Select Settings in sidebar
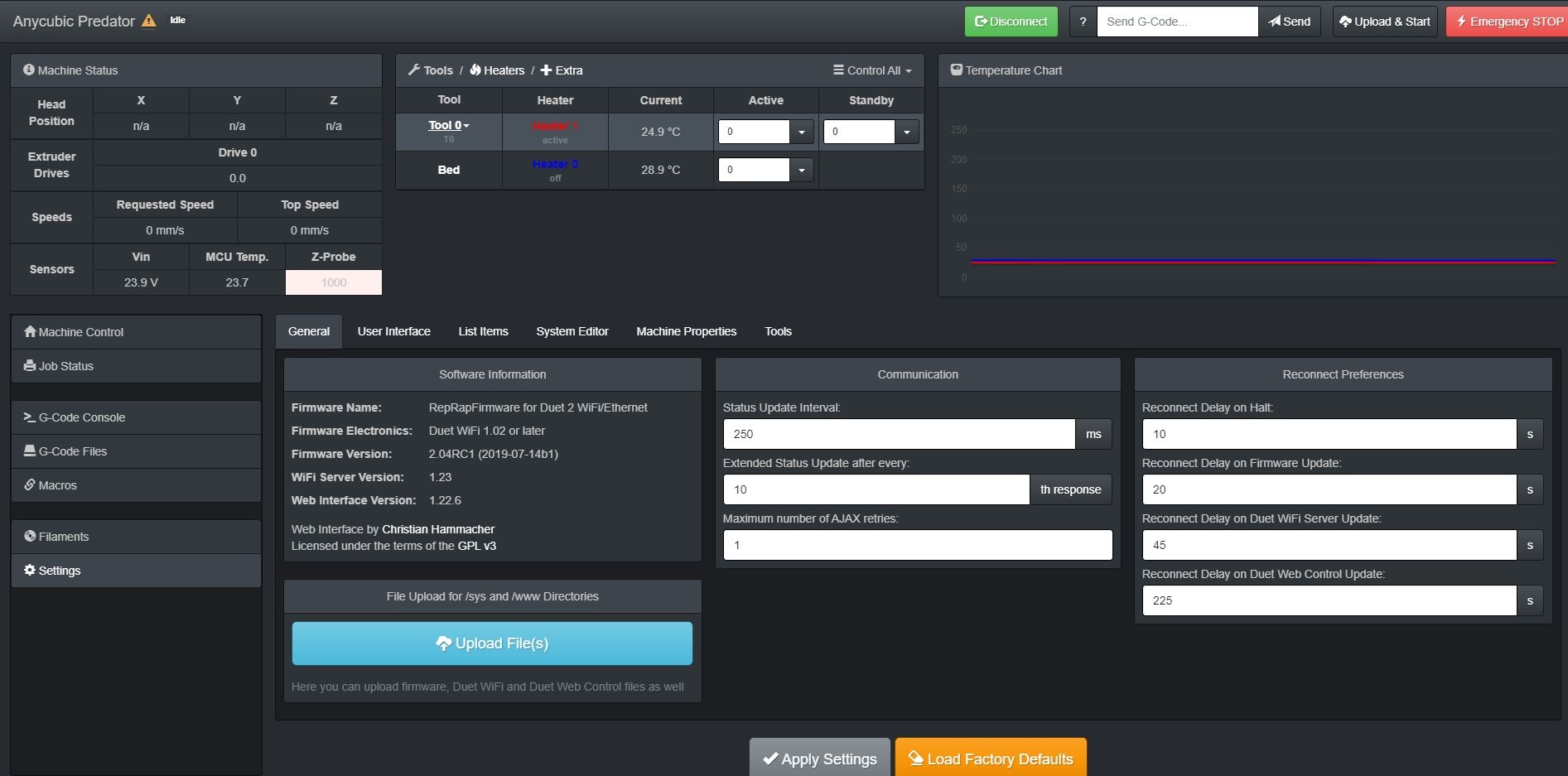This screenshot has height=776, width=1568. click(136, 571)
